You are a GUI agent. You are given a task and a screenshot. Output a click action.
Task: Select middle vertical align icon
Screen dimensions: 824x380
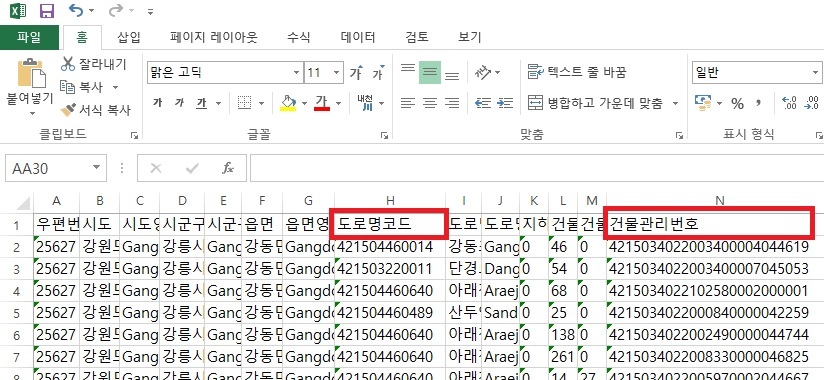(x=430, y=73)
